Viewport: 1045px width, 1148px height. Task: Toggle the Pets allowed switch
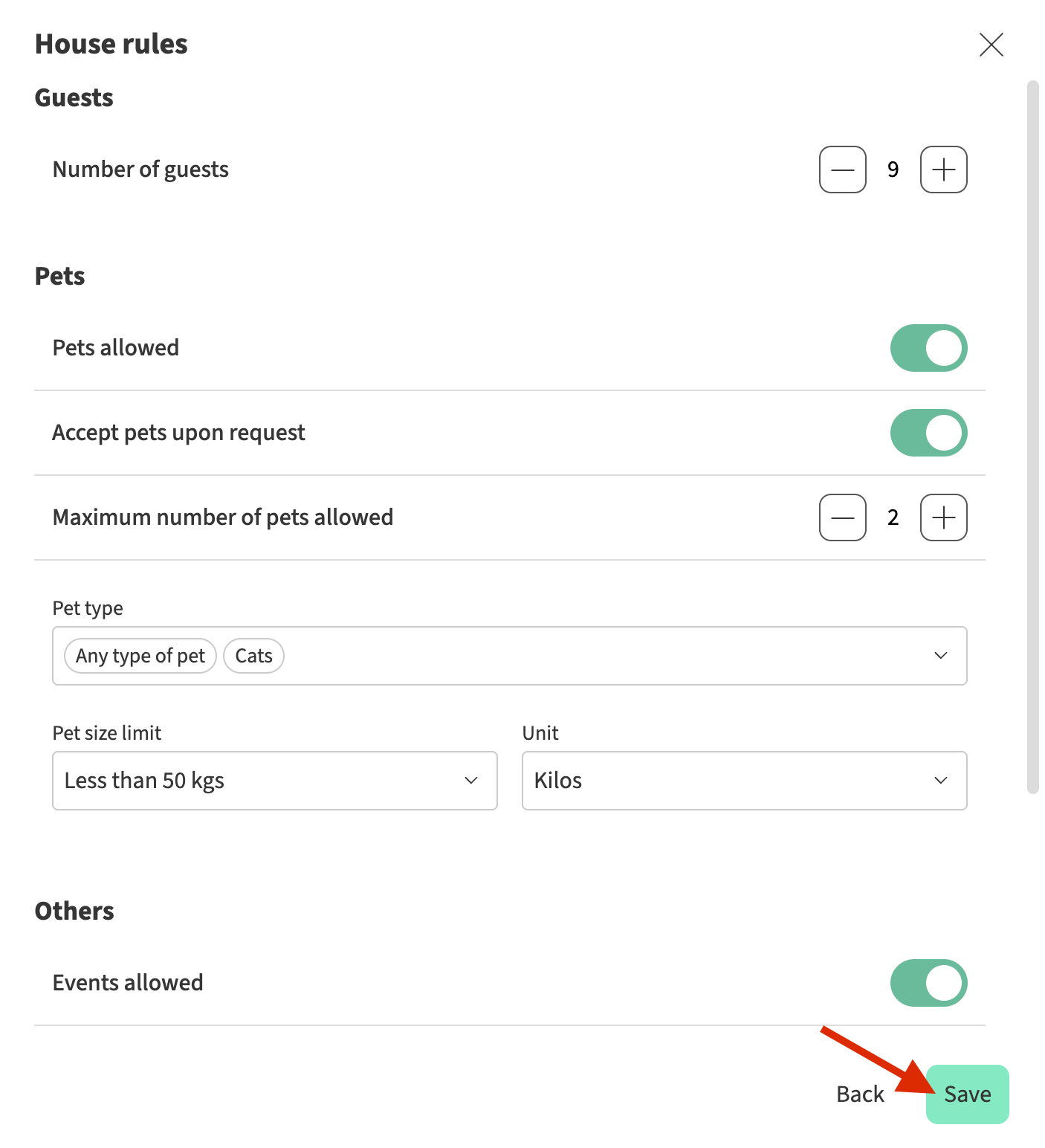coord(928,348)
